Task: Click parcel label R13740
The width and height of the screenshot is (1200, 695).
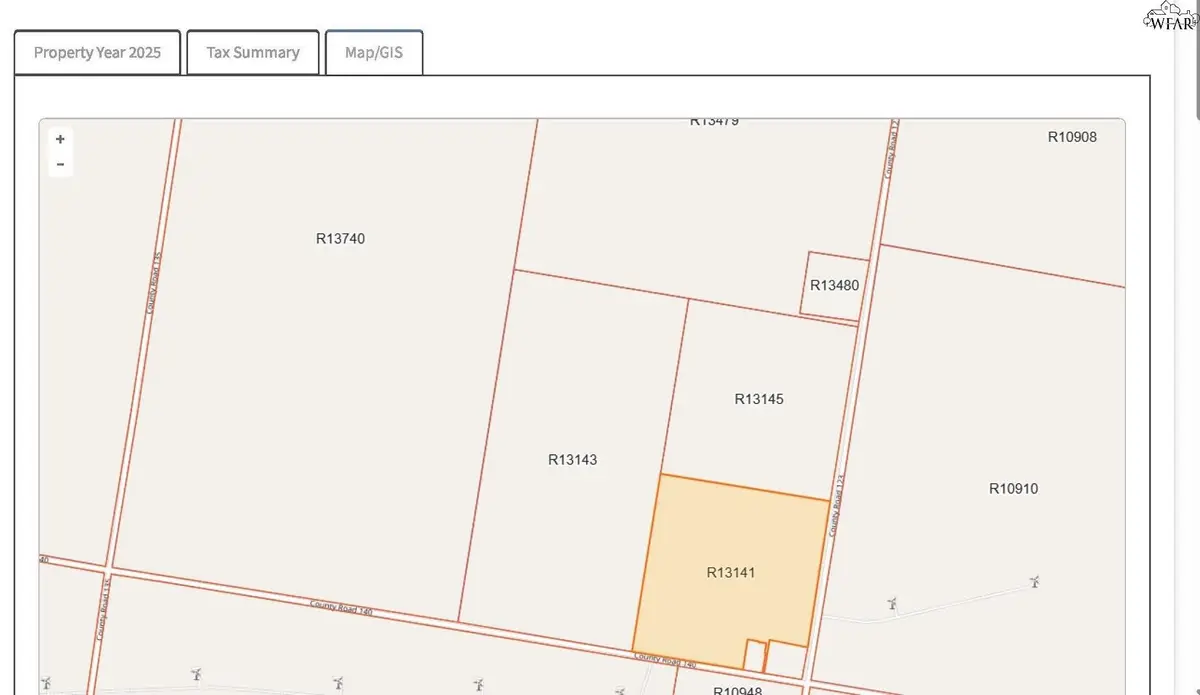Action: coord(340,239)
